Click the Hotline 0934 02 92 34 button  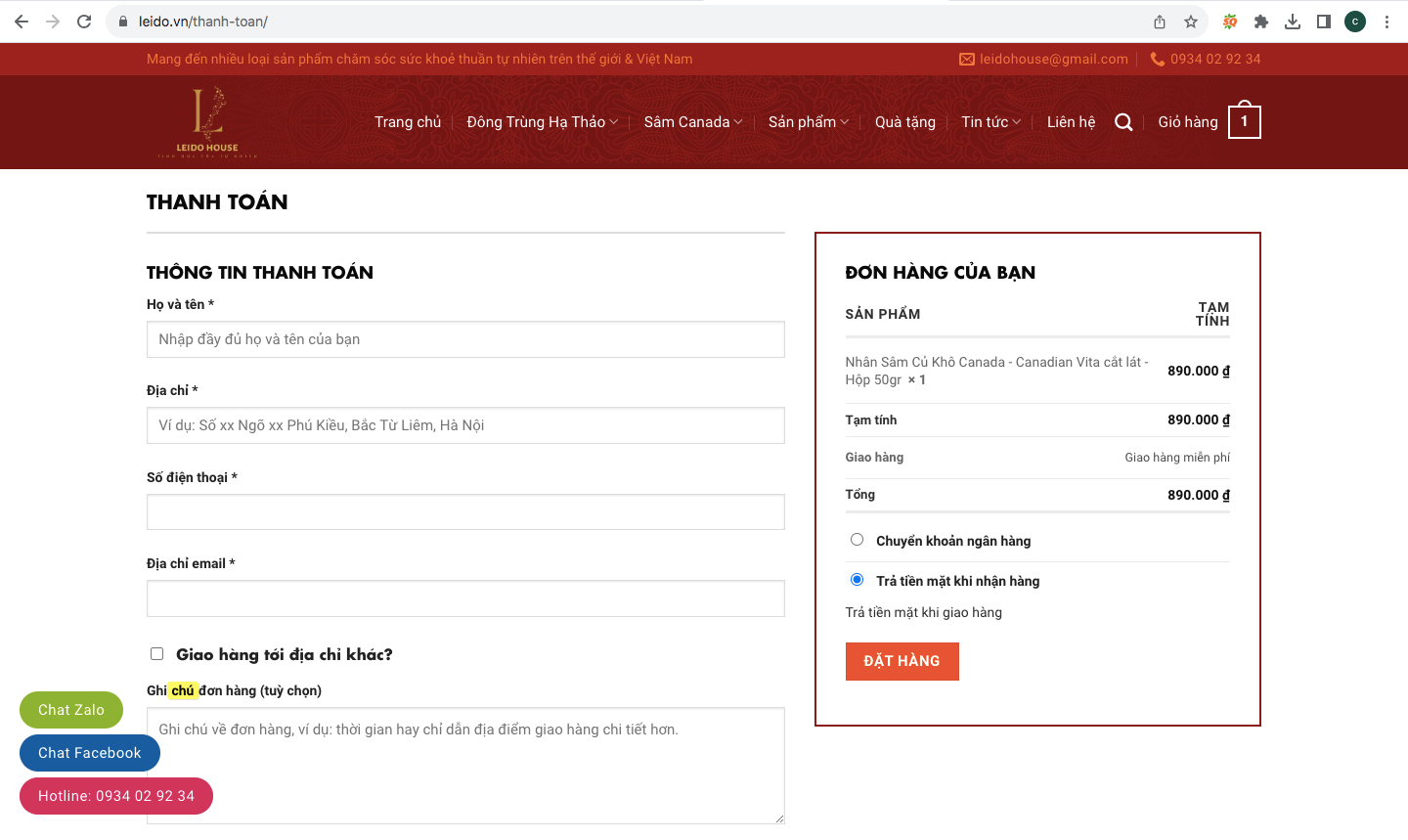click(x=116, y=796)
